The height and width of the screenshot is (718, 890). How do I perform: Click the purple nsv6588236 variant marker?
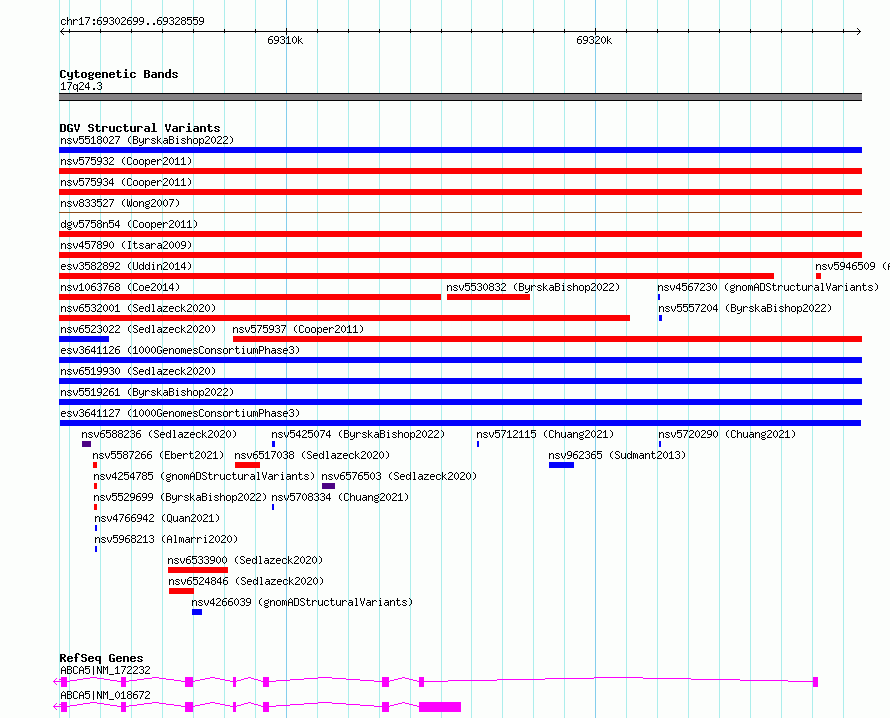[x=86, y=444]
